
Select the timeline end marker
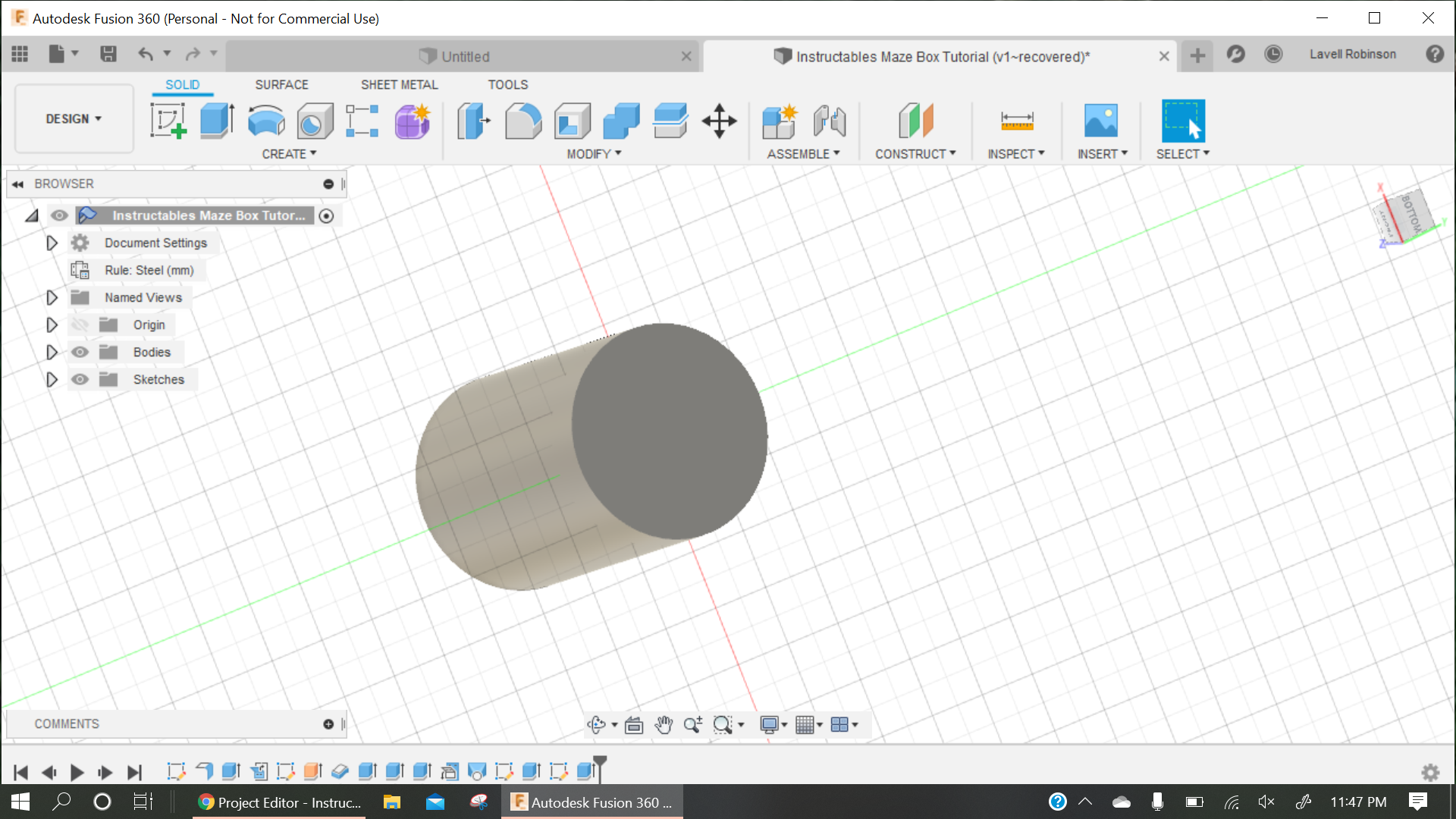click(x=600, y=767)
